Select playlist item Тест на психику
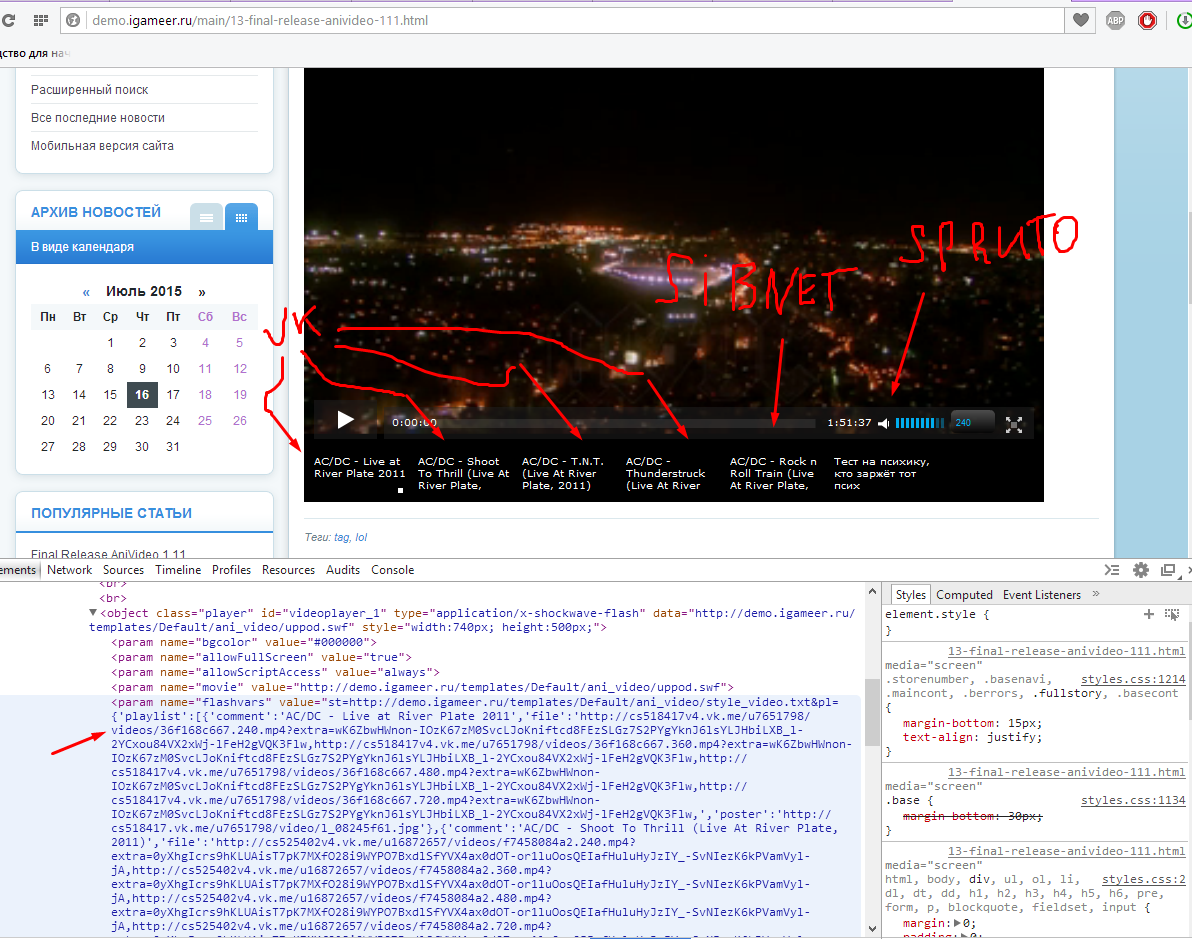1192x939 pixels. point(881,473)
